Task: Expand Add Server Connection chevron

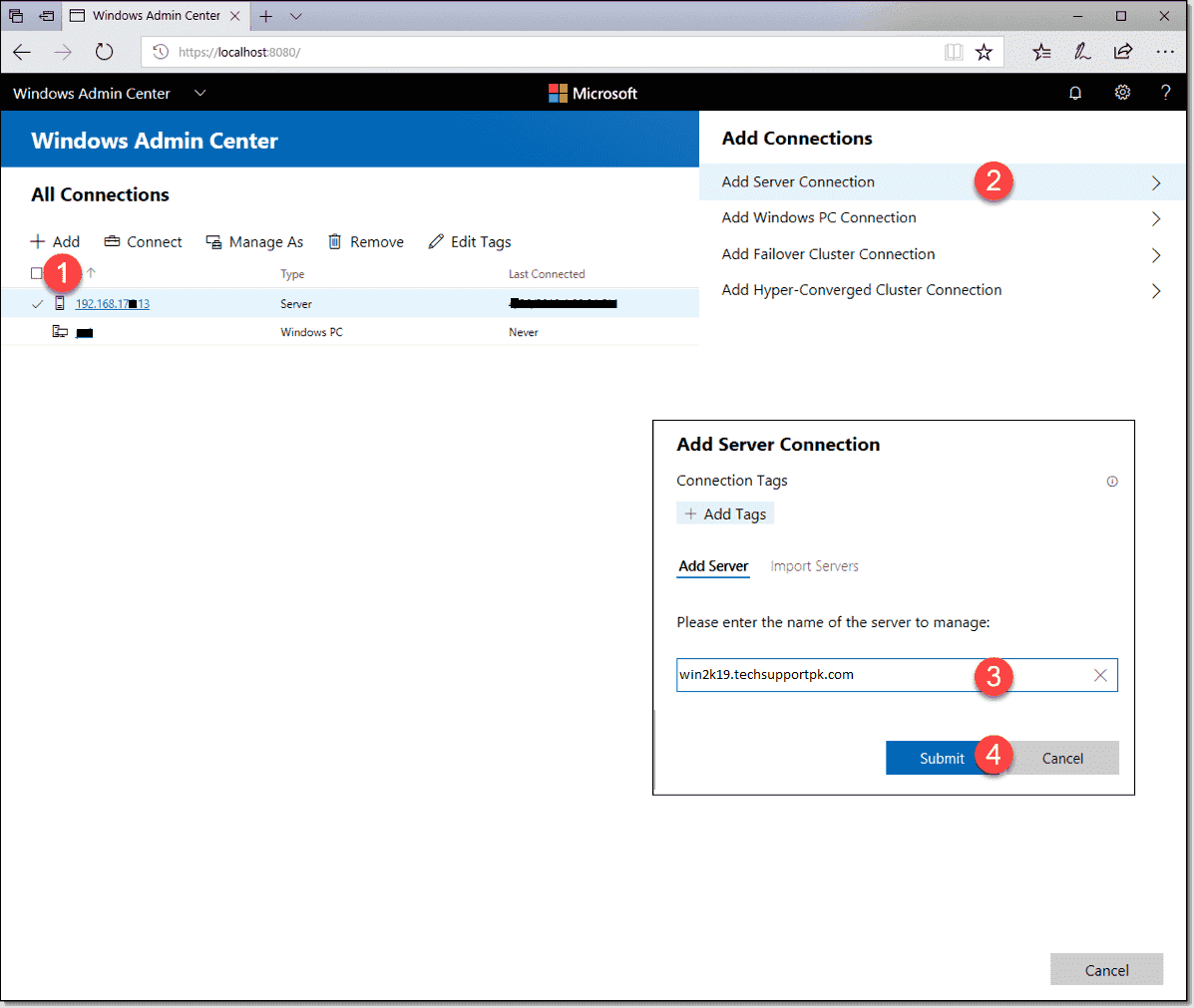Action: click(1156, 182)
